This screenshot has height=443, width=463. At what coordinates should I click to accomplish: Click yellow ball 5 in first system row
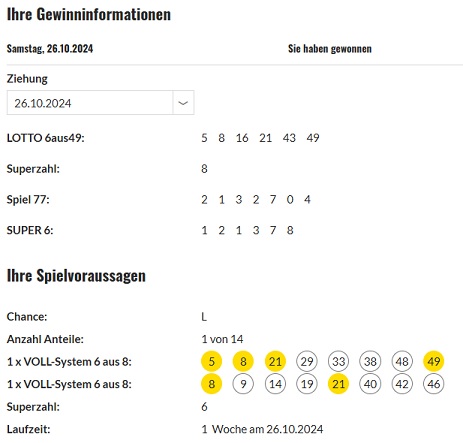[211, 361]
